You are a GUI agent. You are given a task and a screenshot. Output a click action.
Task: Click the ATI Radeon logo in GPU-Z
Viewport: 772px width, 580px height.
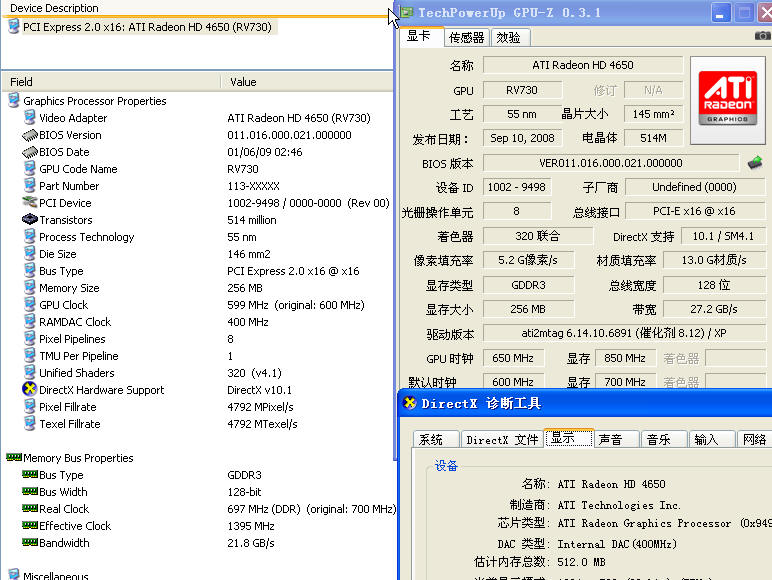728,100
